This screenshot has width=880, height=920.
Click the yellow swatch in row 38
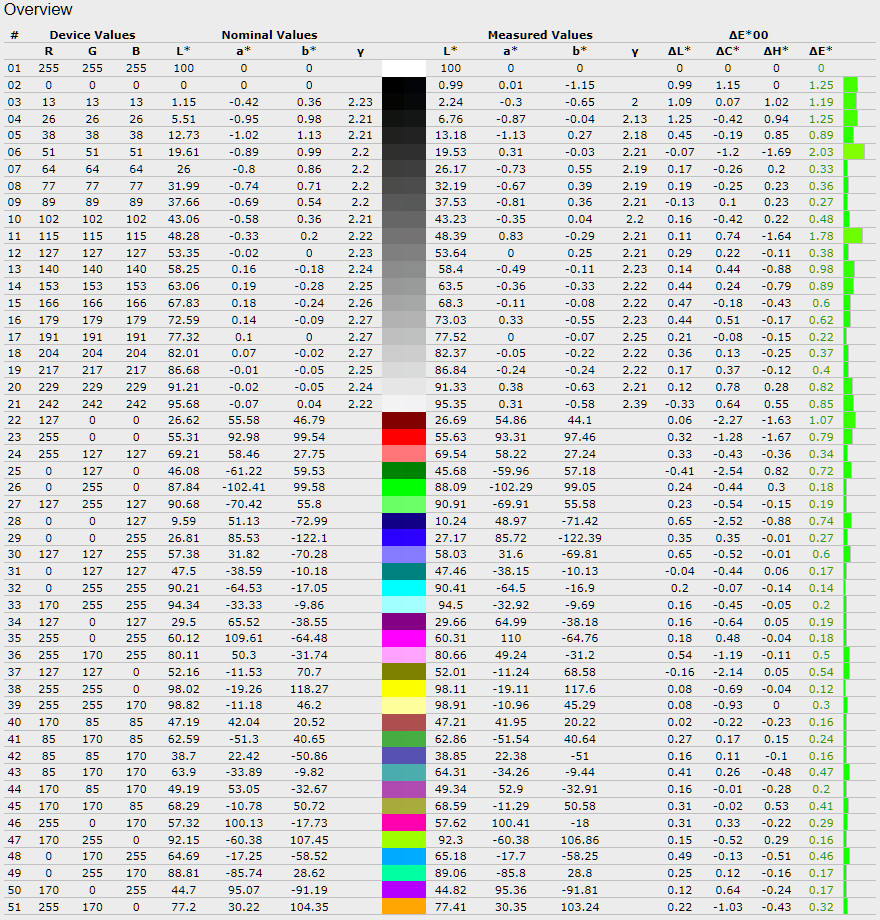404,690
